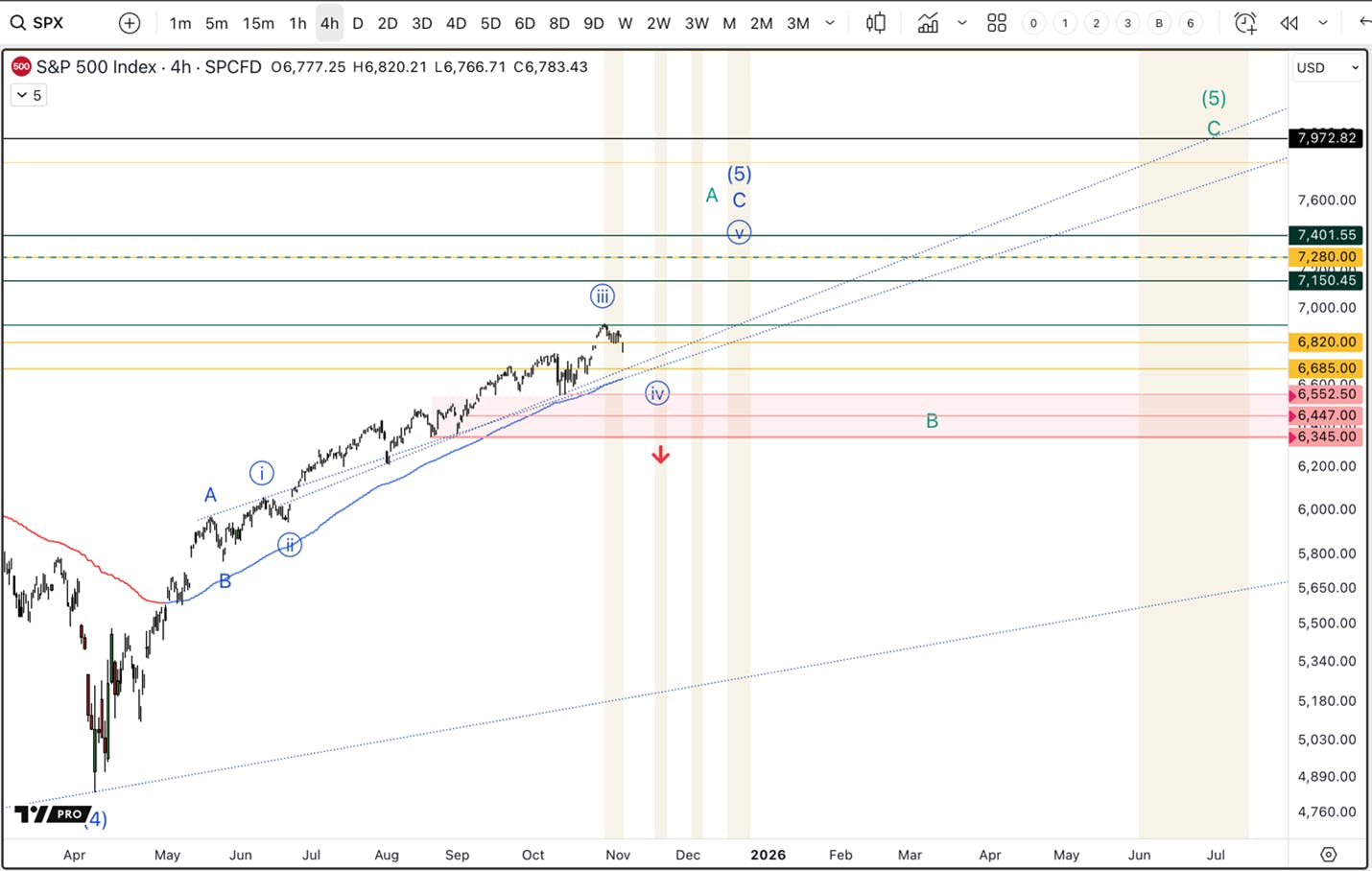Switch to the 15m interval

click(x=258, y=23)
